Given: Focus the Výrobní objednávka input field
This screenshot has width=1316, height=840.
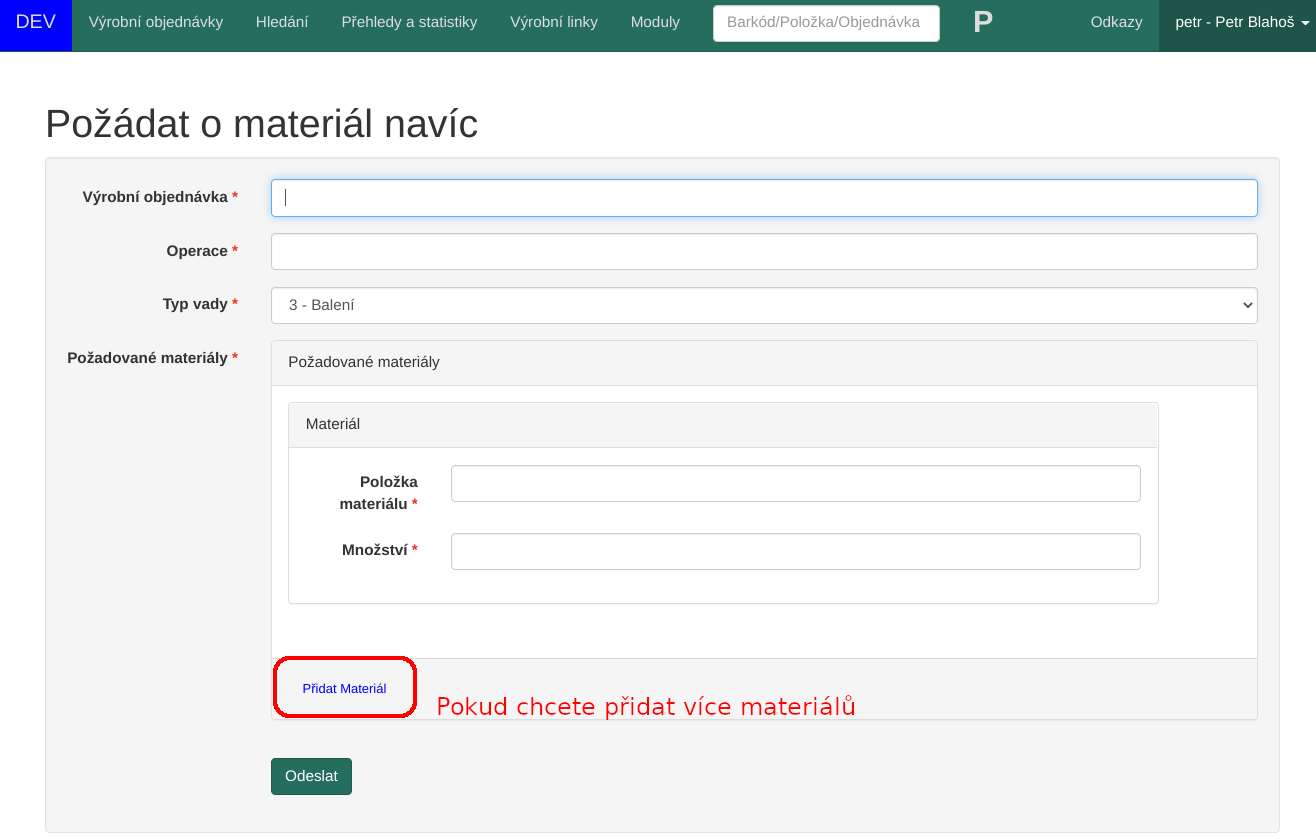Looking at the screenshot, I should point(764,198).
